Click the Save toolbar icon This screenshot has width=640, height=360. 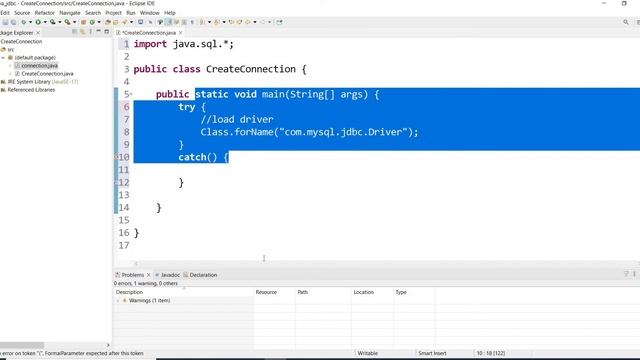click(5, 22)
